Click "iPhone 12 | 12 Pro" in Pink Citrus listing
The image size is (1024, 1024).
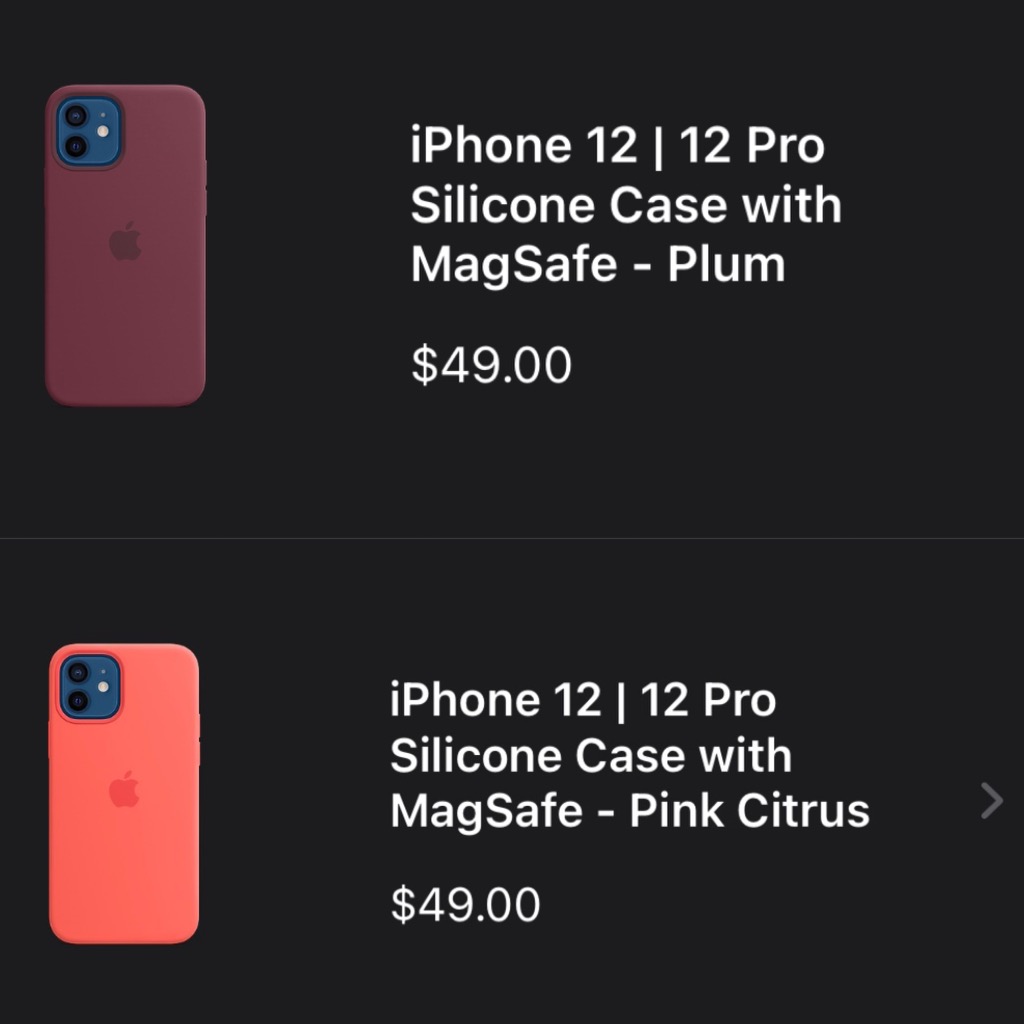pos(582,700)
